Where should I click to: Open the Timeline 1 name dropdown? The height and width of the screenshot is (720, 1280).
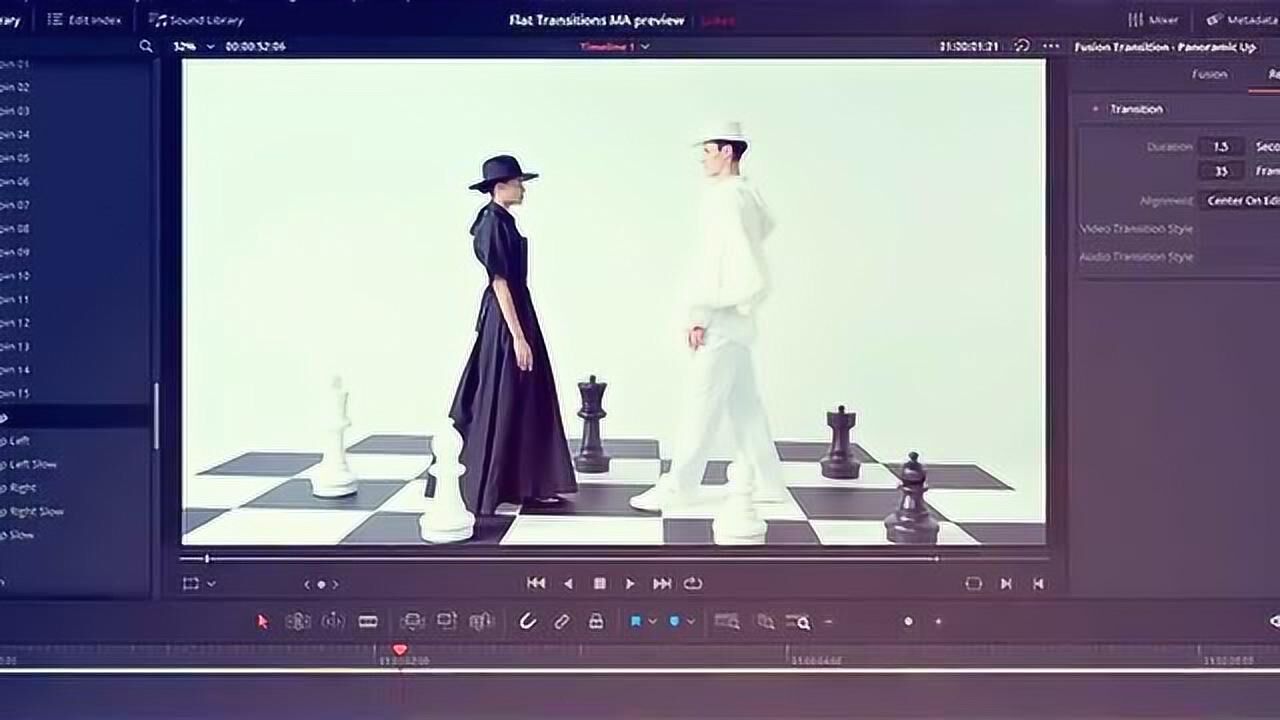[615, 46]
